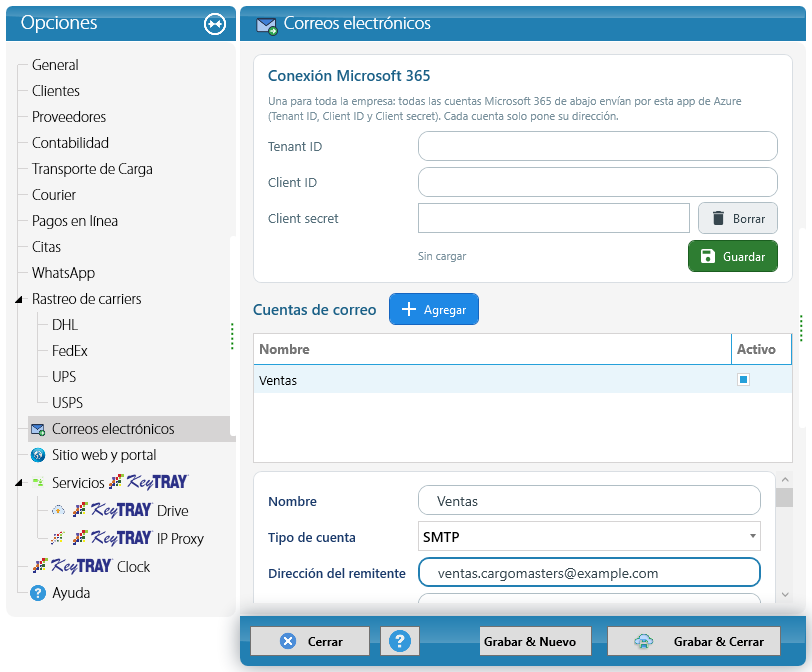Screen dimensions: 812x672
Task: Select the Ventas row in the accounts table
Action: click(x=523, y=380)
